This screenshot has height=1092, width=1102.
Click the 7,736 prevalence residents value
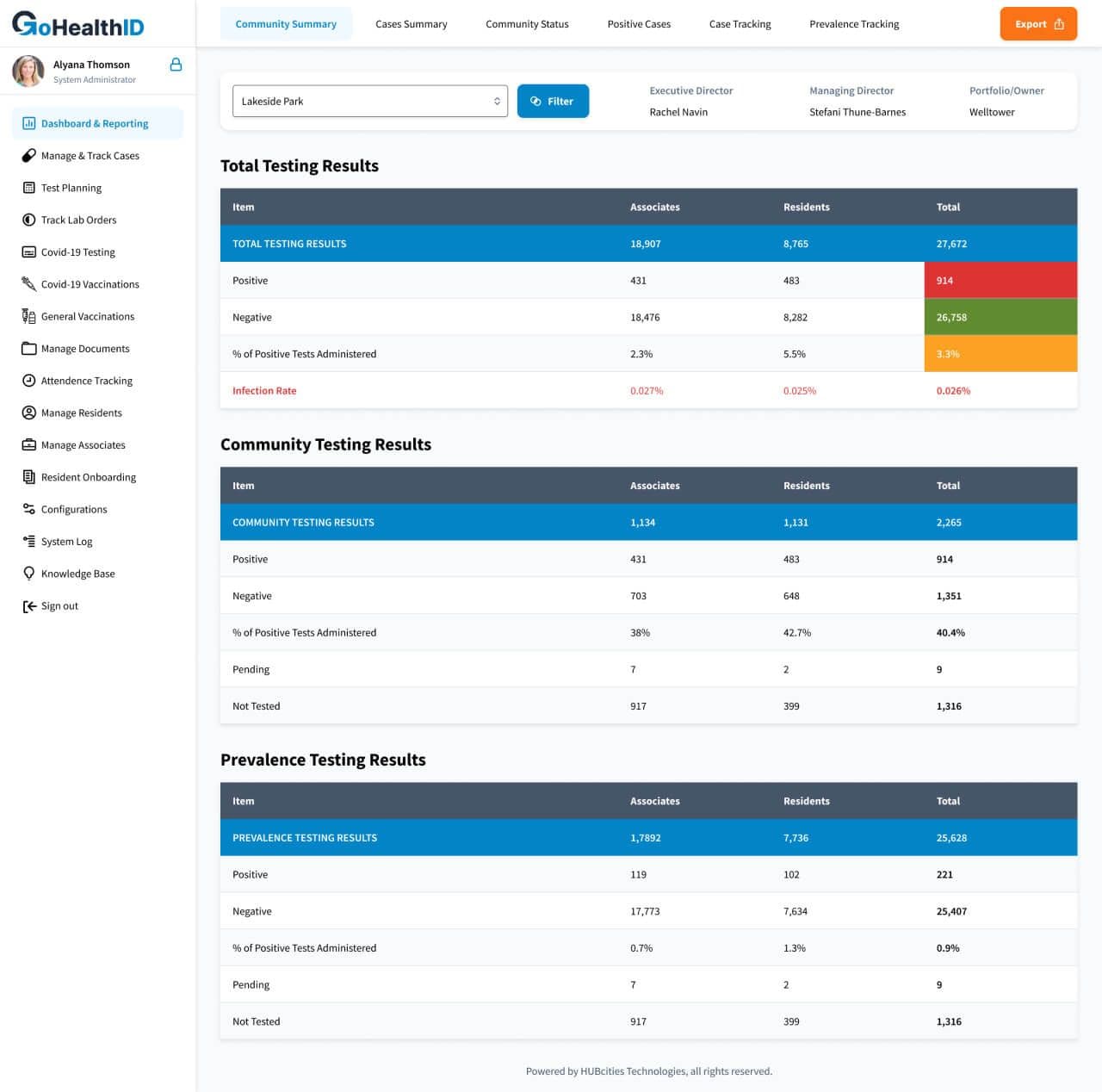click(796, 838)
